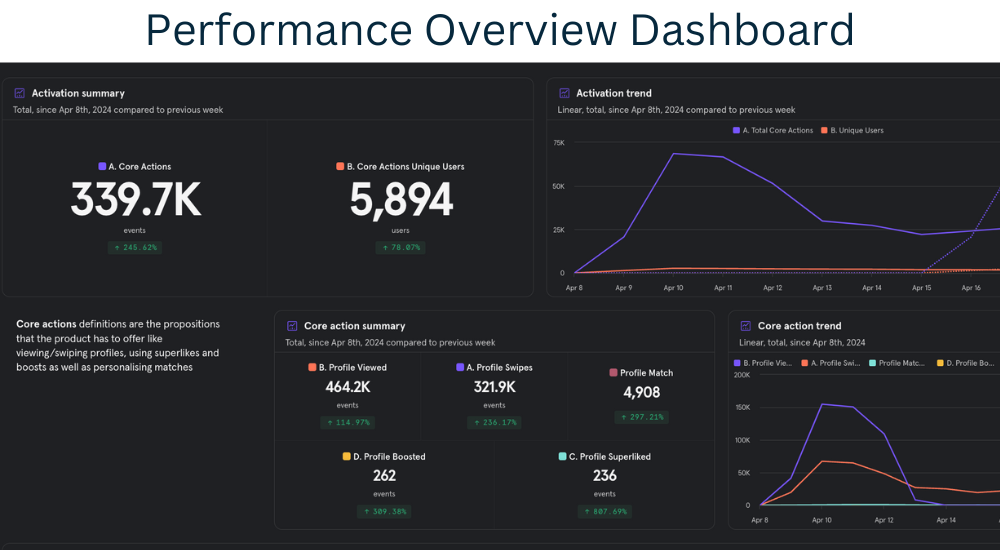Click the 807.69% Superliked change badge
The height and width of the screenshot is (550, 1000).
[x=604, y=511]
